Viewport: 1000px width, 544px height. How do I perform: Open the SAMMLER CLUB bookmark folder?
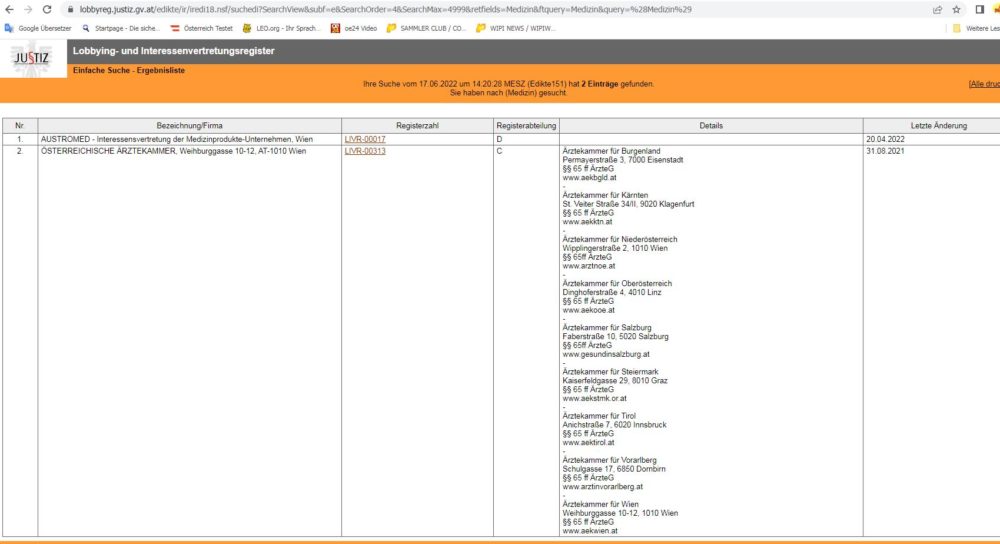pos(427,28)
